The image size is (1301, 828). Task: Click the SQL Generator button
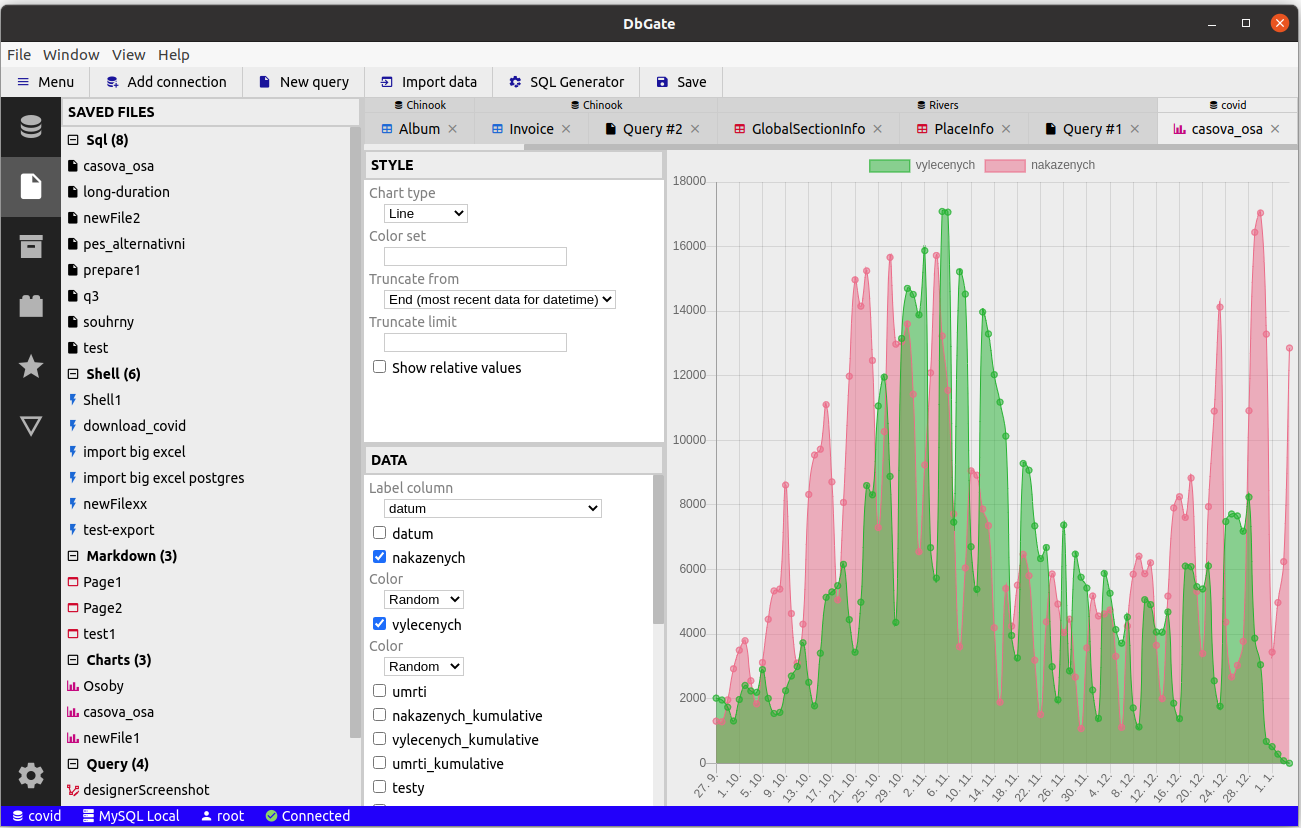pyautogui.click(x=566, y=82)
